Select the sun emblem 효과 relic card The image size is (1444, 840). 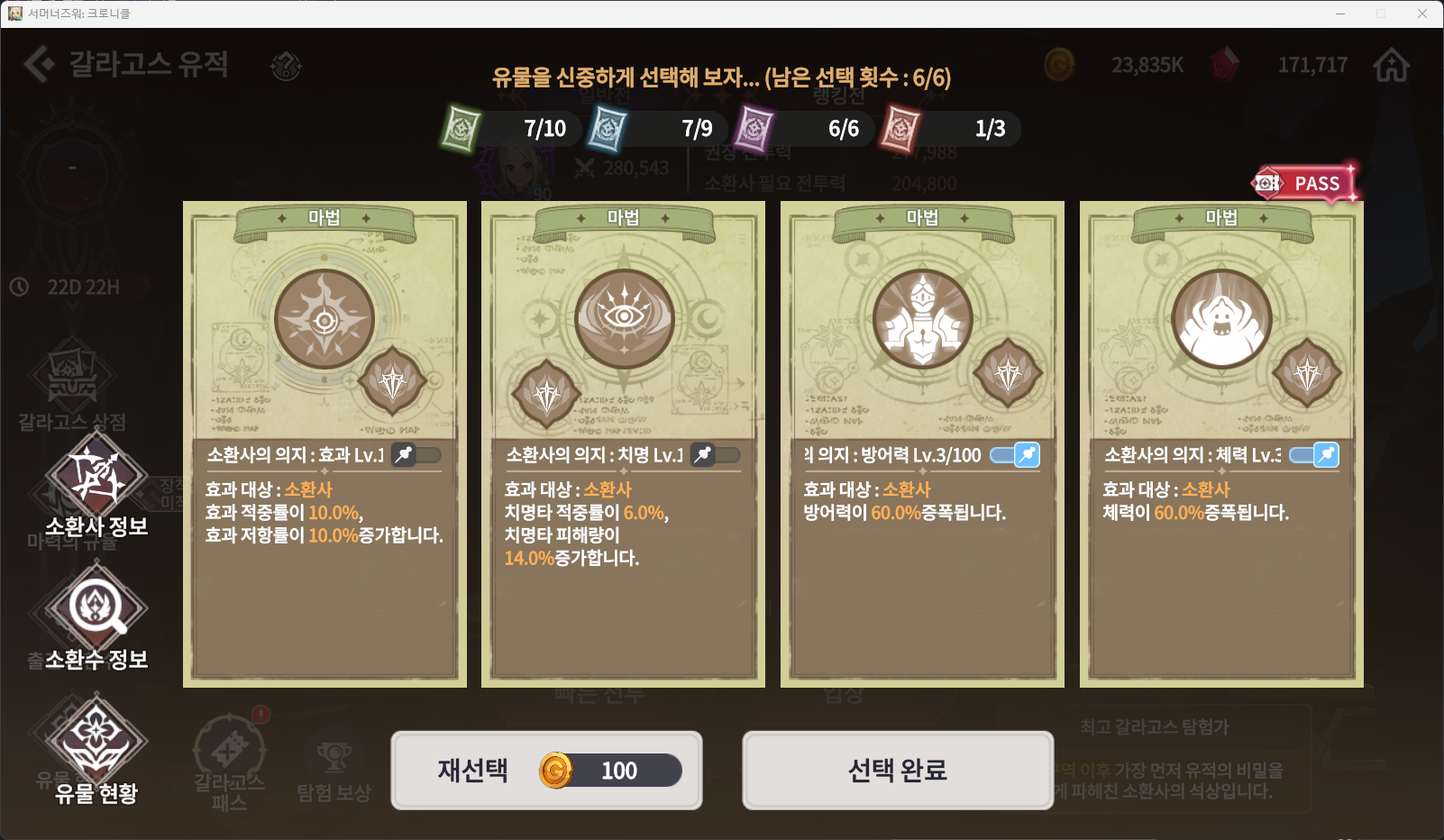pyautogui.click(x=324, y=444)
